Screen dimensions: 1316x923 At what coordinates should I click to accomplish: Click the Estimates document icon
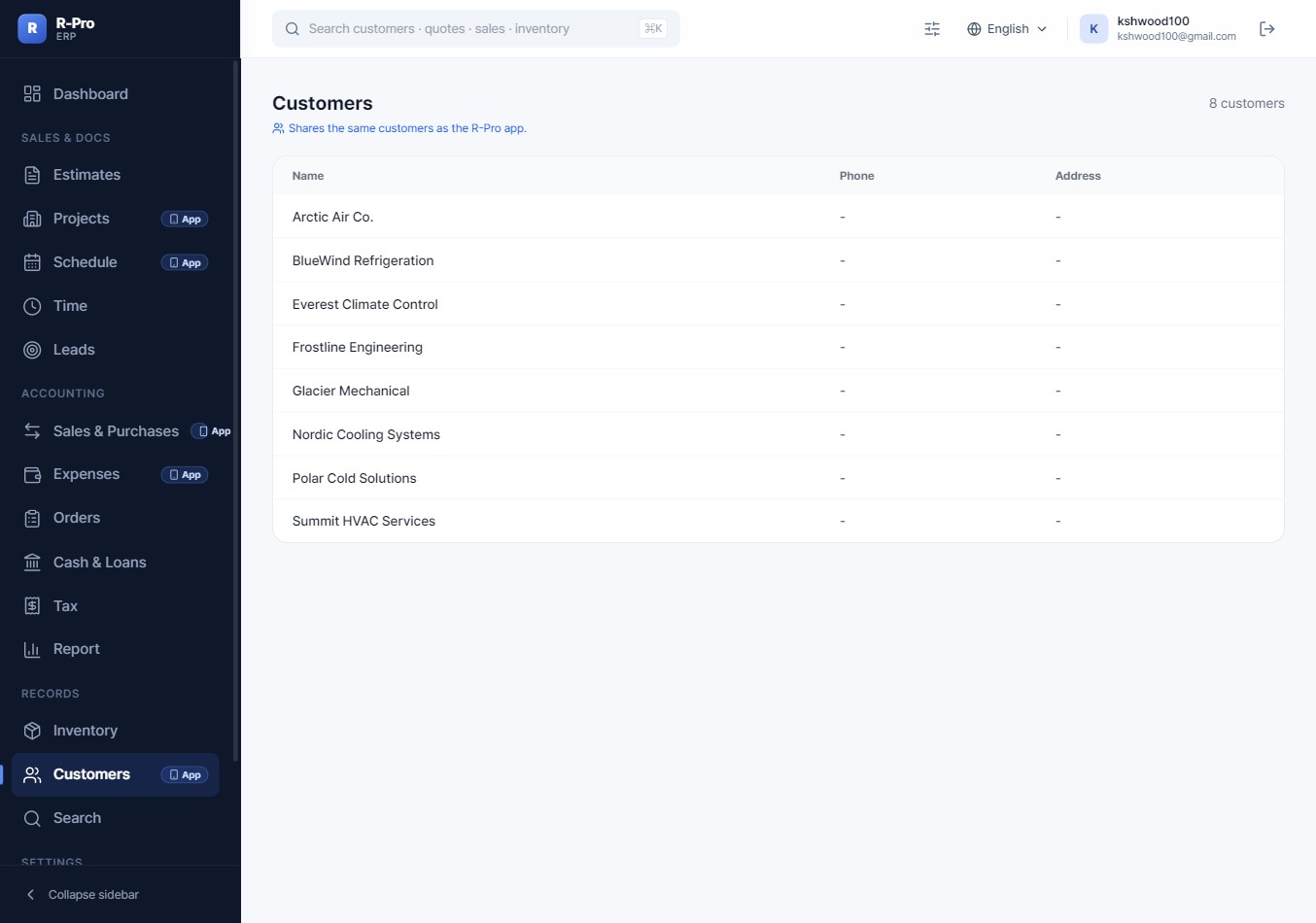(x=32, y=175)
